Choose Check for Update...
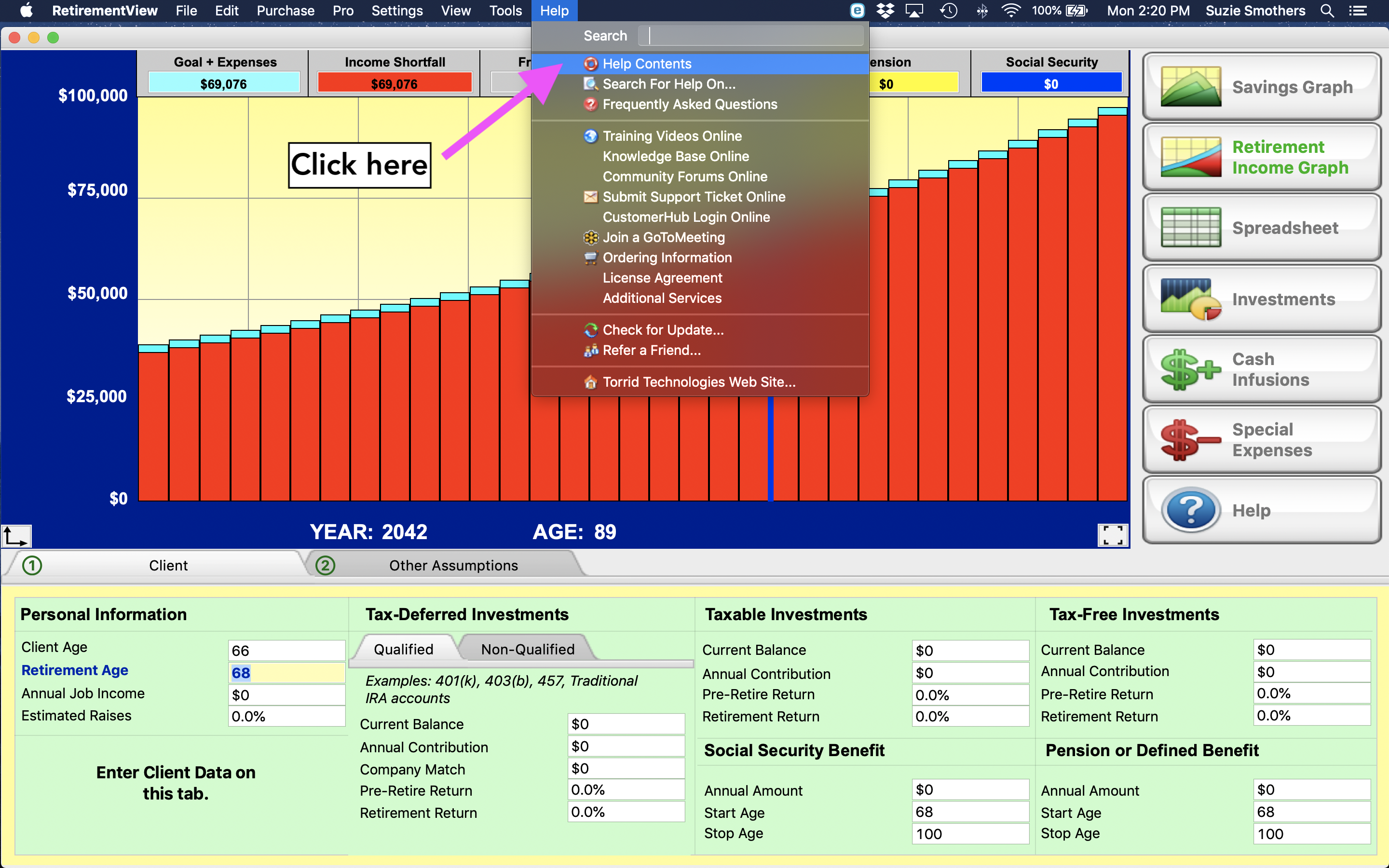Screen dimensions: 1389x868 pos(700,330)
